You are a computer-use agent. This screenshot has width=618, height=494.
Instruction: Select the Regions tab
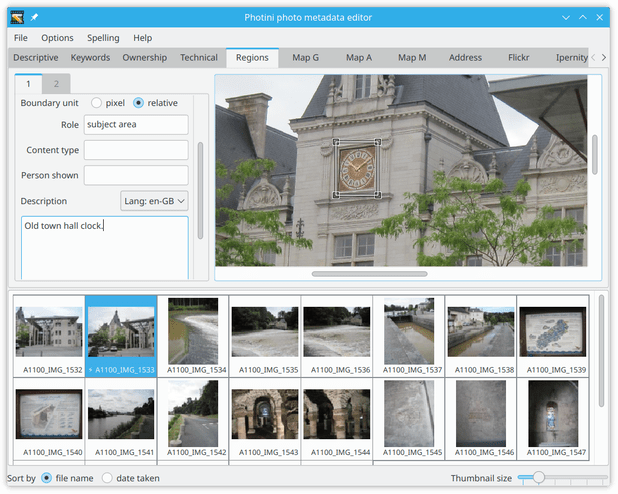[252, 58]
